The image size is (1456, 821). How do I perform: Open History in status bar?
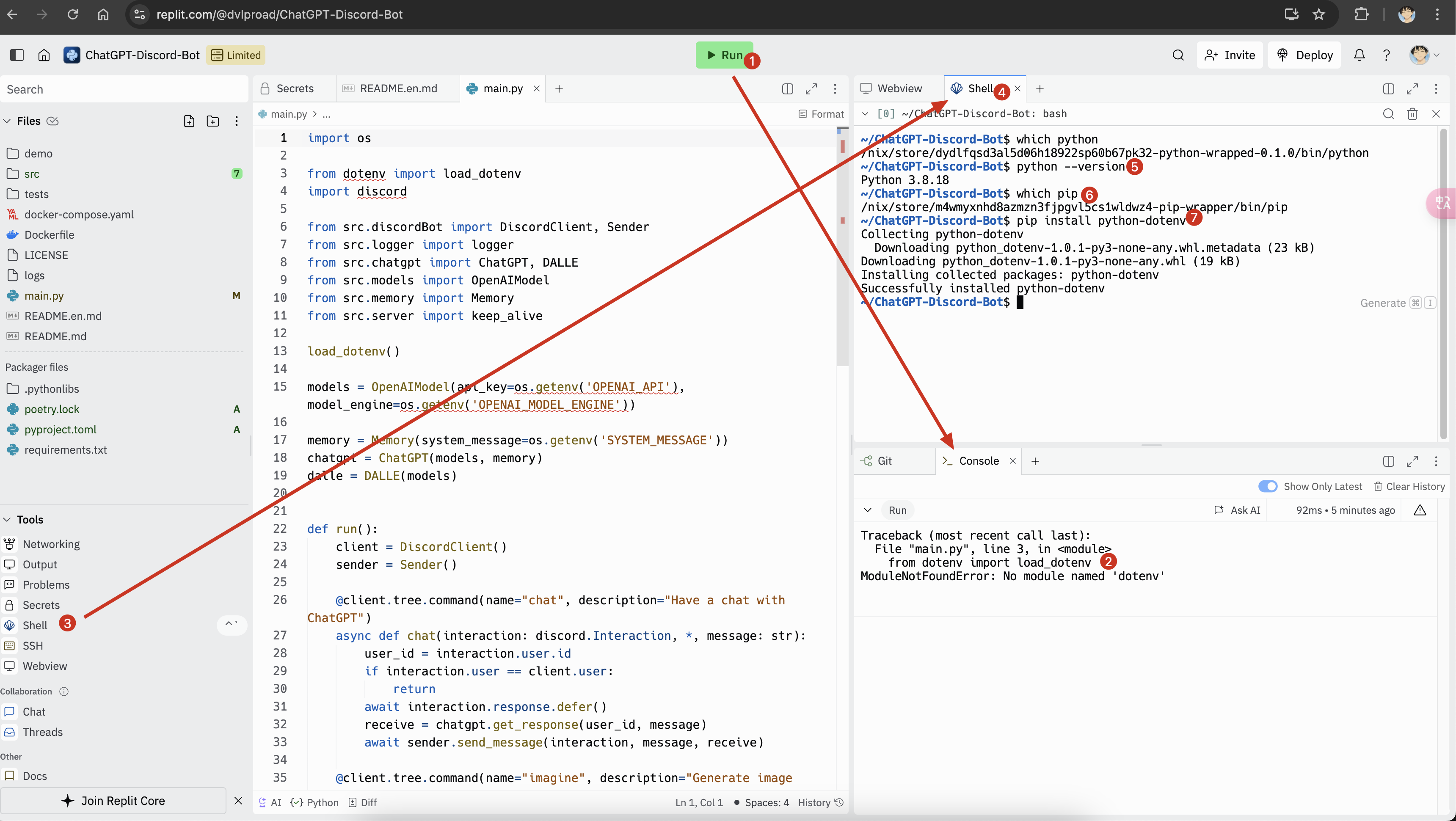point(820,802)
